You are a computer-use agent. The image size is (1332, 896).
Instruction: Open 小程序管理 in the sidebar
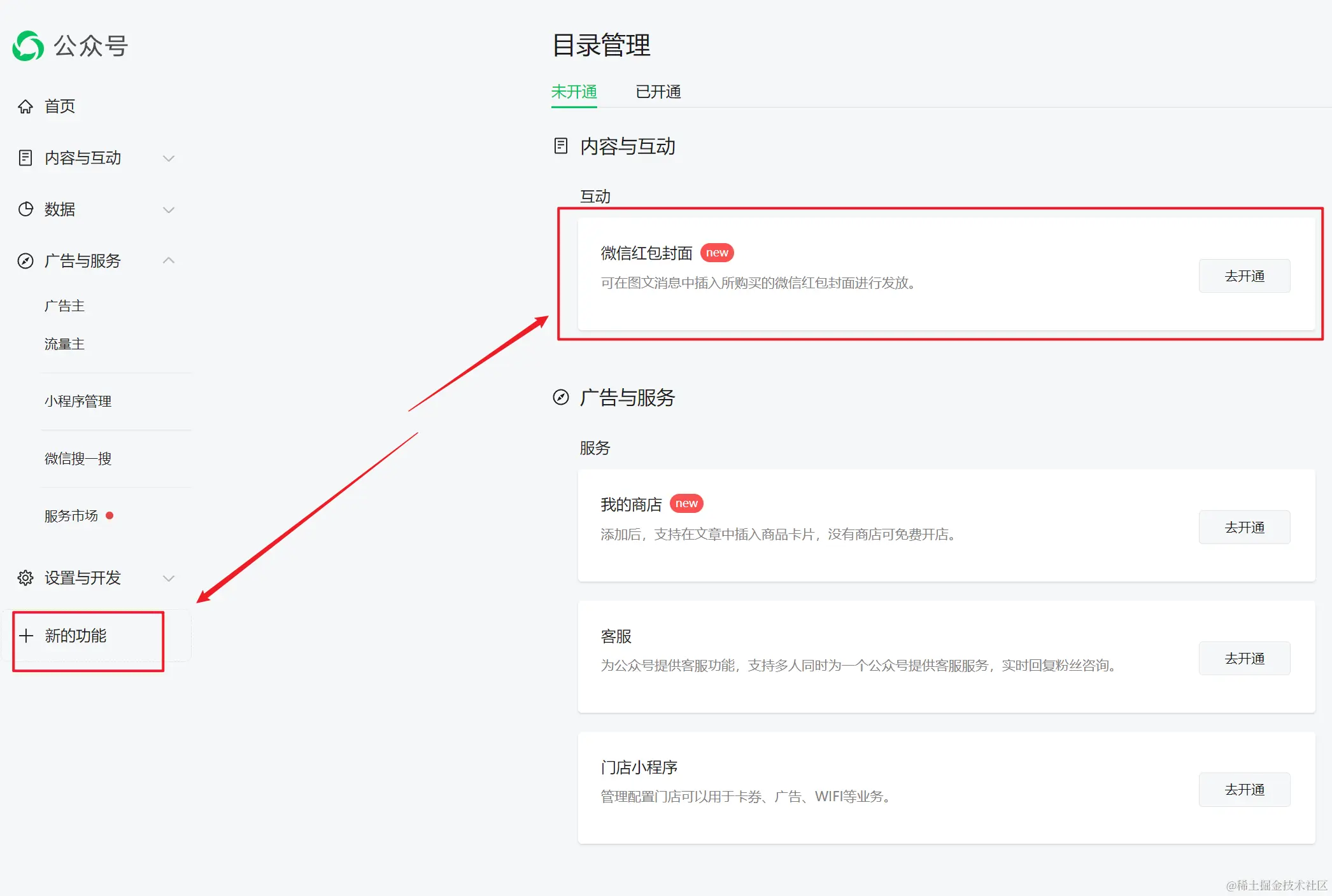click(78, 402)
